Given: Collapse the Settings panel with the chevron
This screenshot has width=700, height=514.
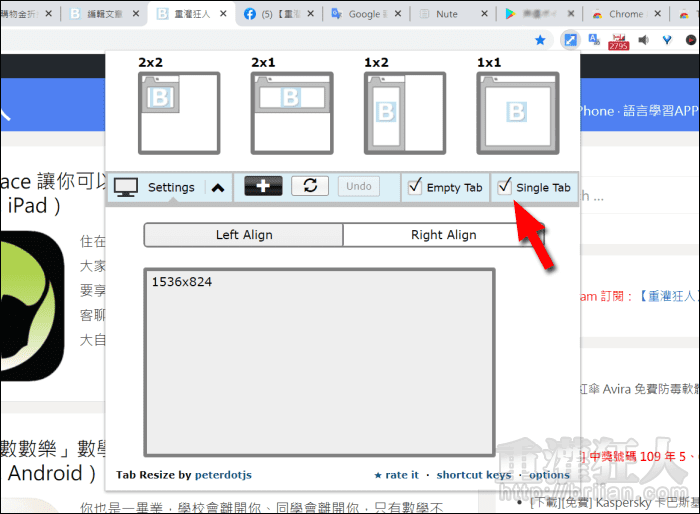Looking at the screenshot, I should pyautogui.click(x=217, y=187).
